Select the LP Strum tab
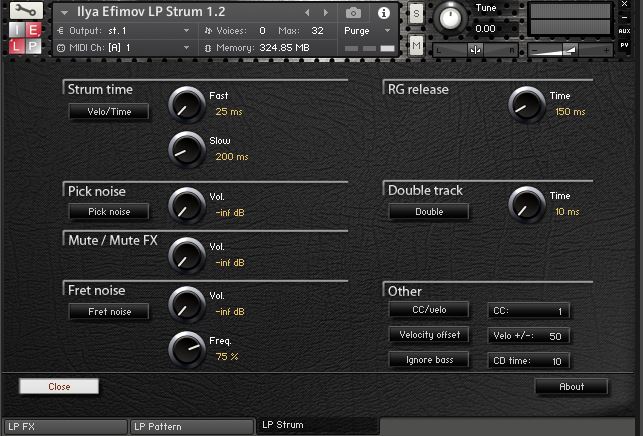The width and height of the screenshot is (643, 436). [318, 425]
